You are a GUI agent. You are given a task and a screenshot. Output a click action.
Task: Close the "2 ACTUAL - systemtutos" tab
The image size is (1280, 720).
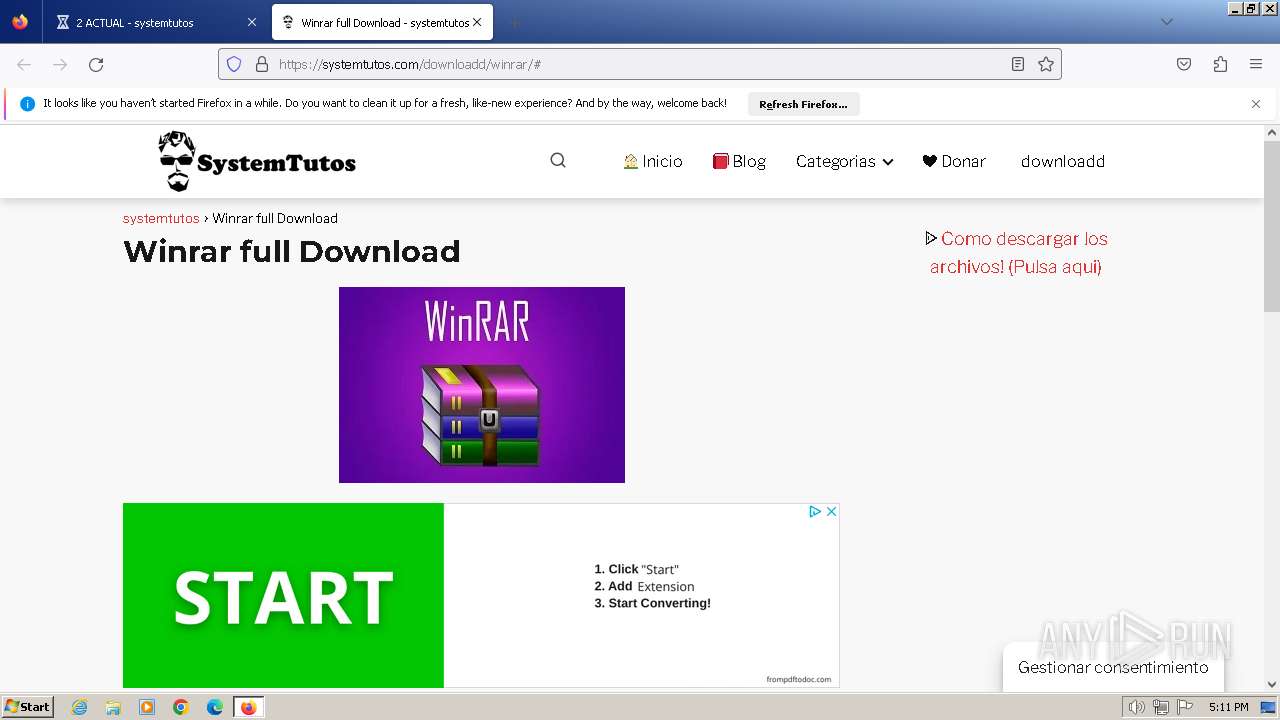click(251, 22)
